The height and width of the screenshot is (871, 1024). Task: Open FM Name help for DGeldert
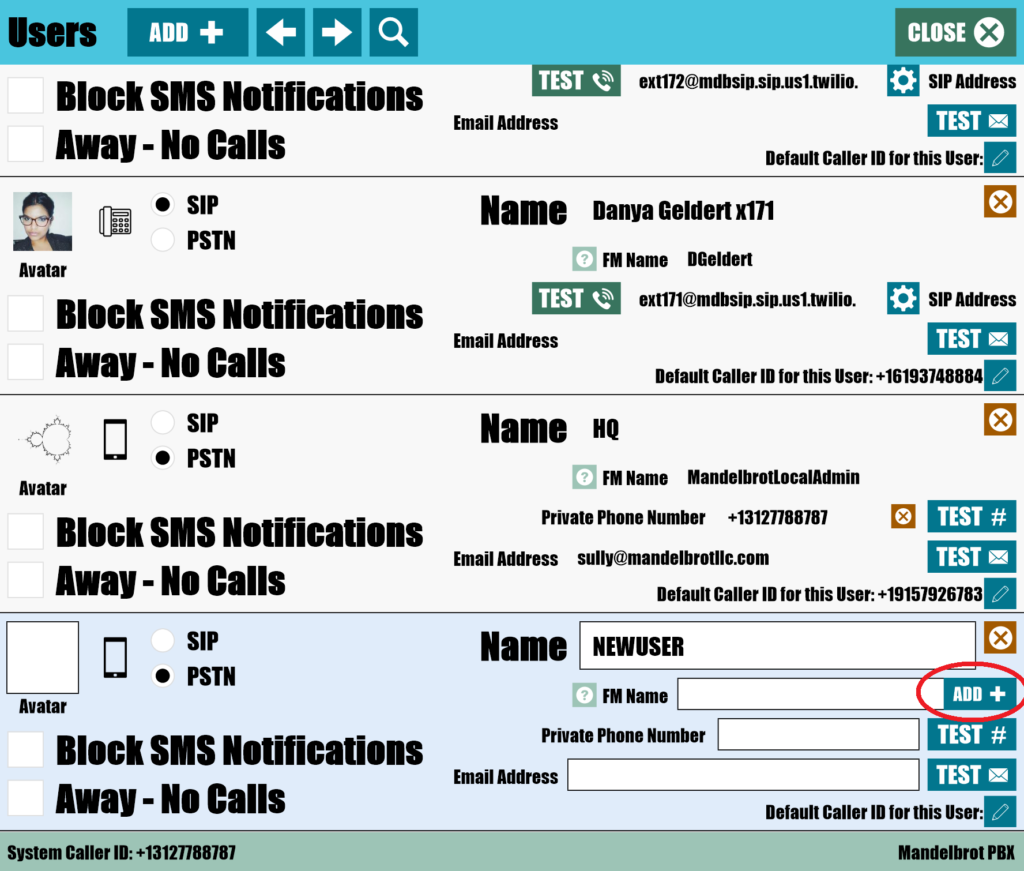click(584, 259)
